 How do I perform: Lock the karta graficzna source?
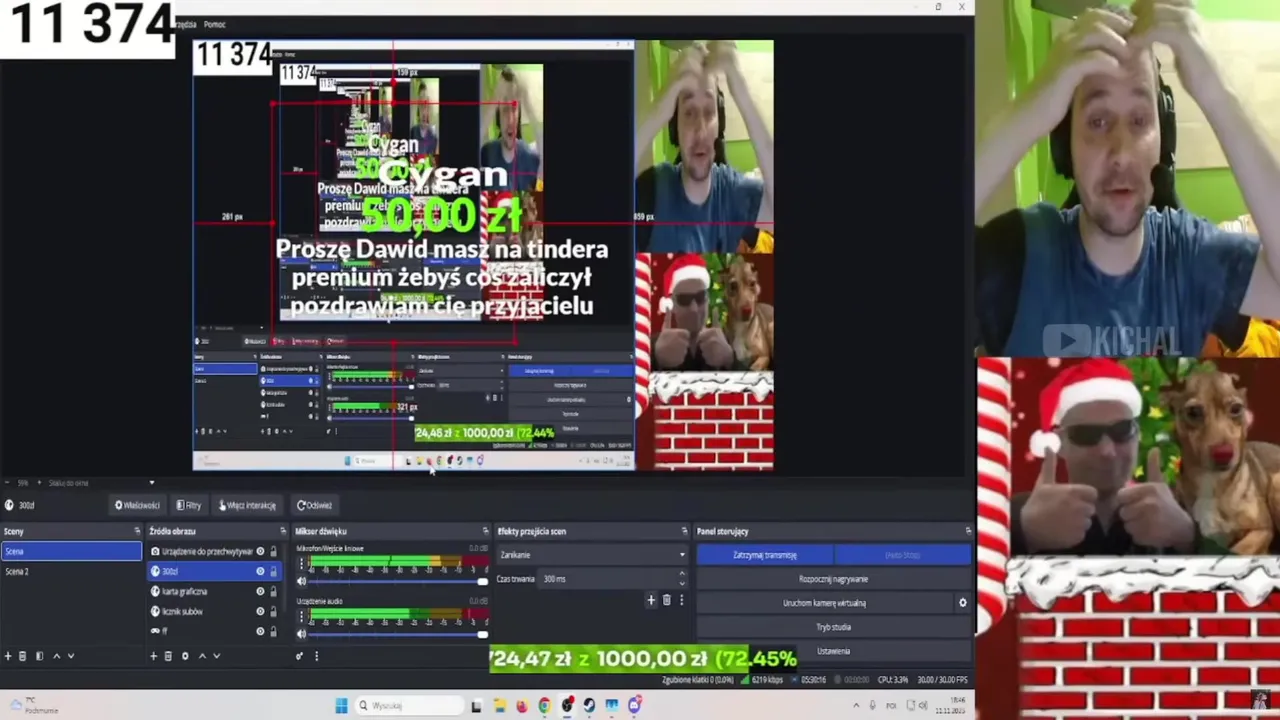click(x=273, y=591)
